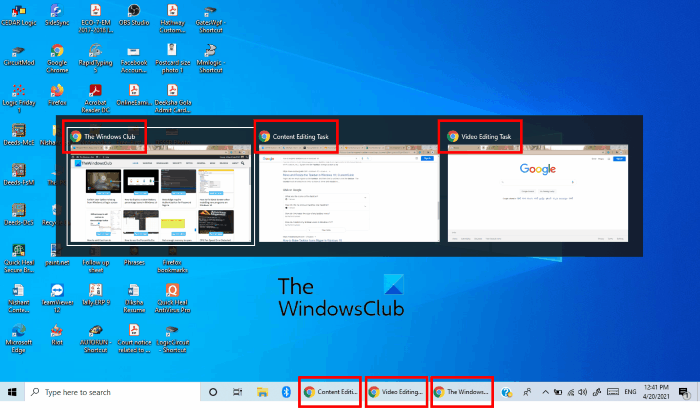Click The Windows... Chrome taskbar button
The height and width of the screenshot is (410, 700).
pyautogui.click(x=462, y=392)
